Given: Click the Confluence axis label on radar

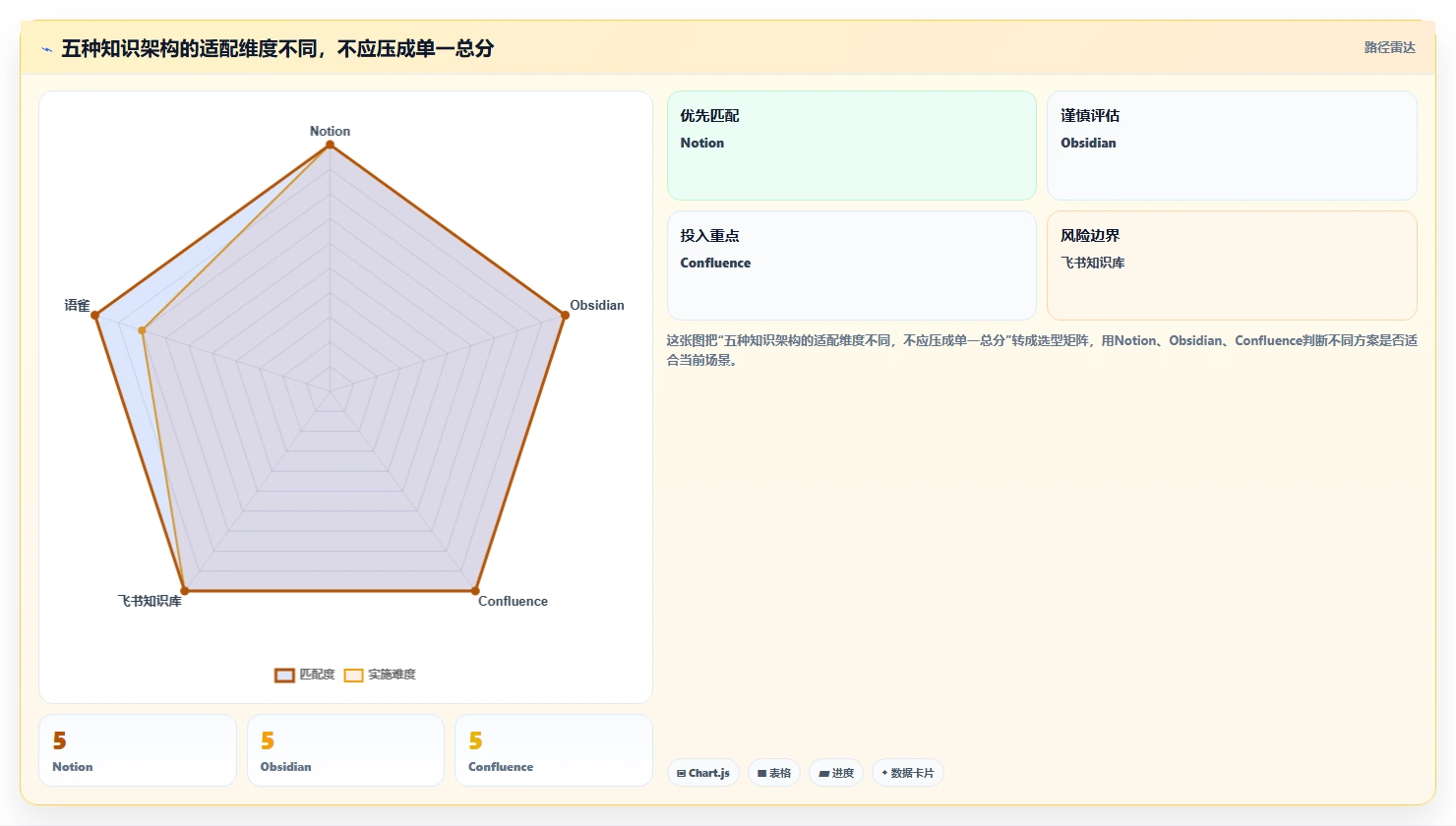Looking at the screenshot, I should point(513,601).
